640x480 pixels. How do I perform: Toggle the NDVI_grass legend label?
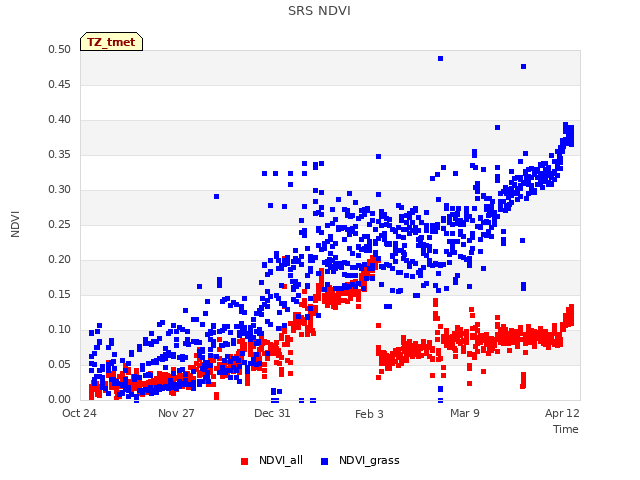[369, 460]
